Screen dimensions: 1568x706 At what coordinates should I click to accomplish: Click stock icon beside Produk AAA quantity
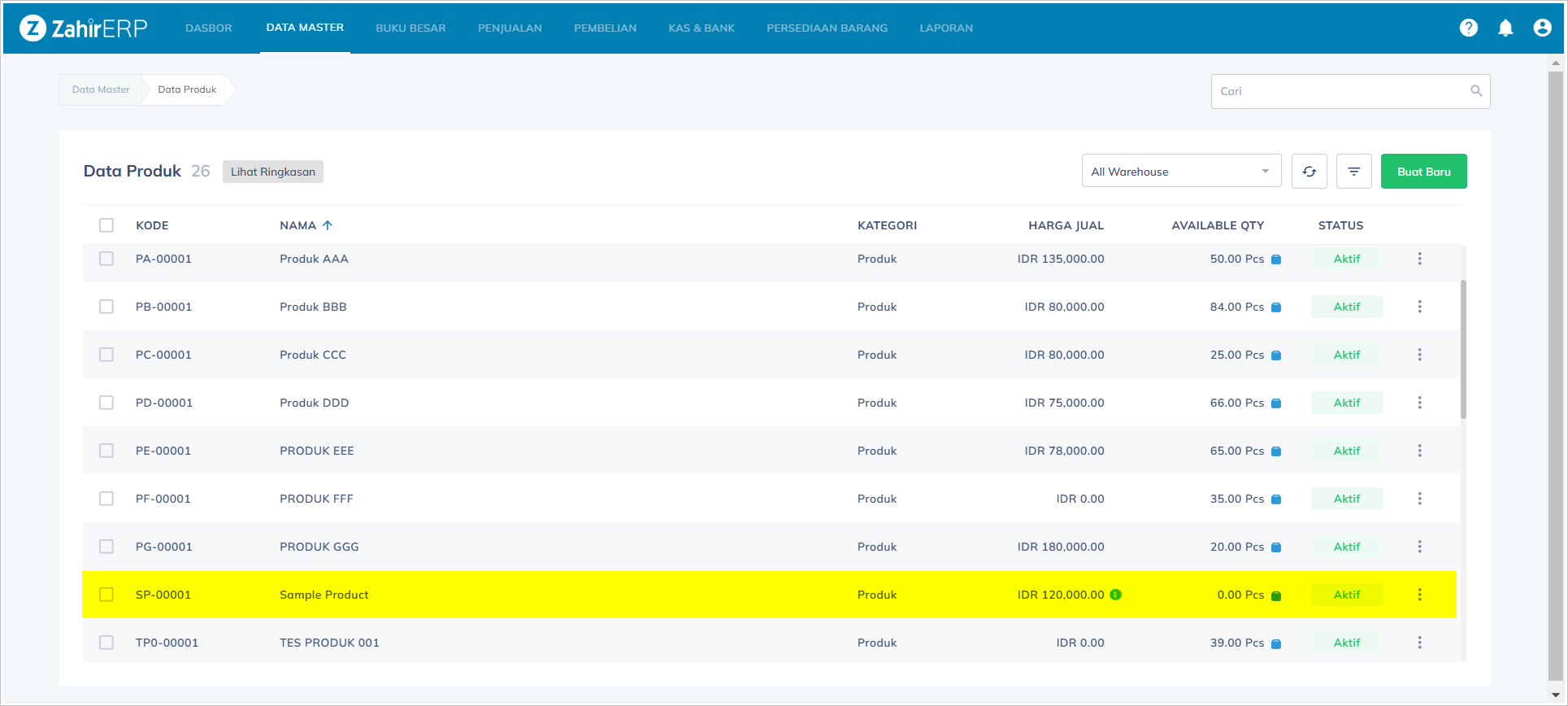(x=1276, y=259)
